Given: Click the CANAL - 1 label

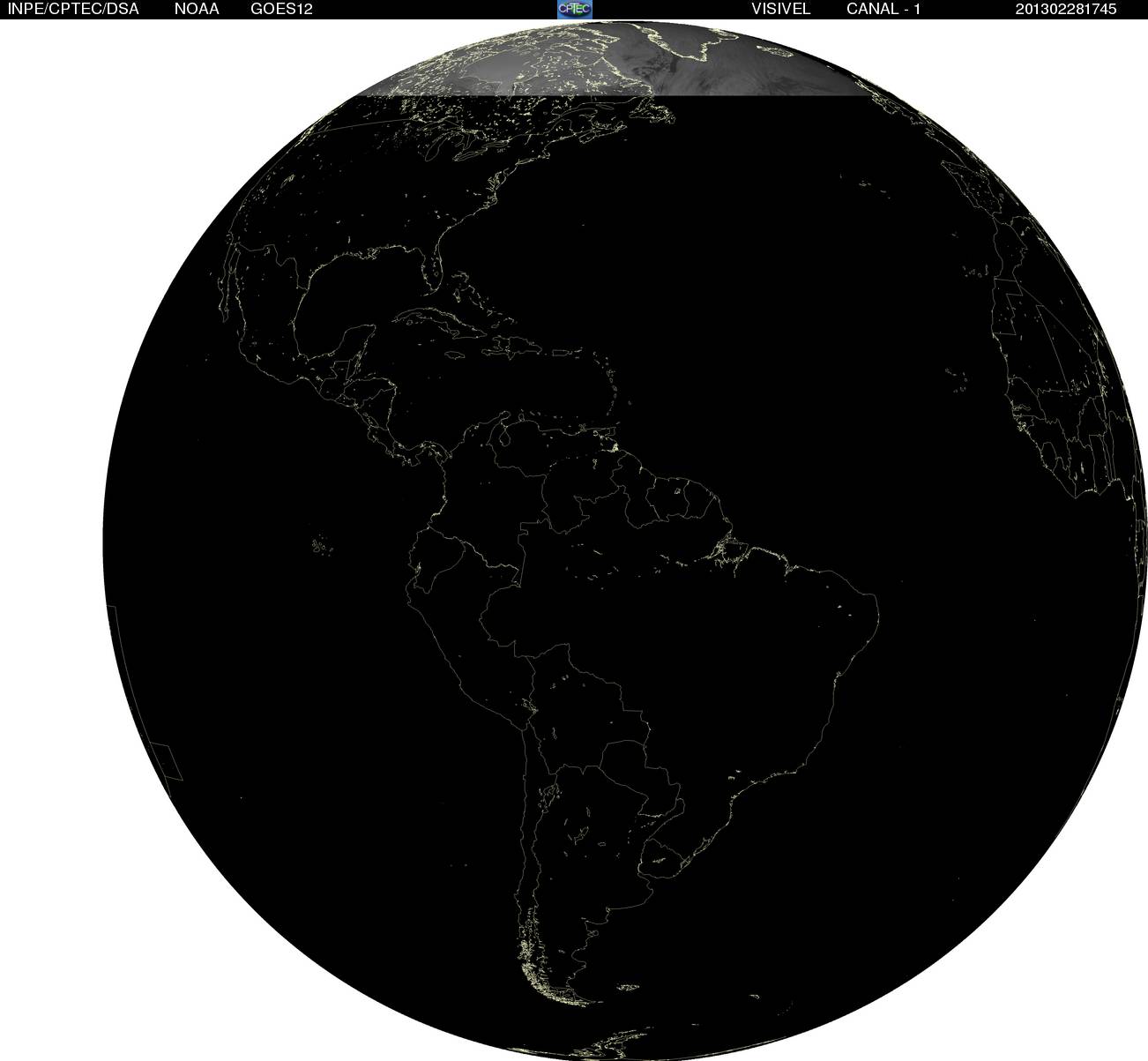Looking at the screenshot, I should 883,9.
